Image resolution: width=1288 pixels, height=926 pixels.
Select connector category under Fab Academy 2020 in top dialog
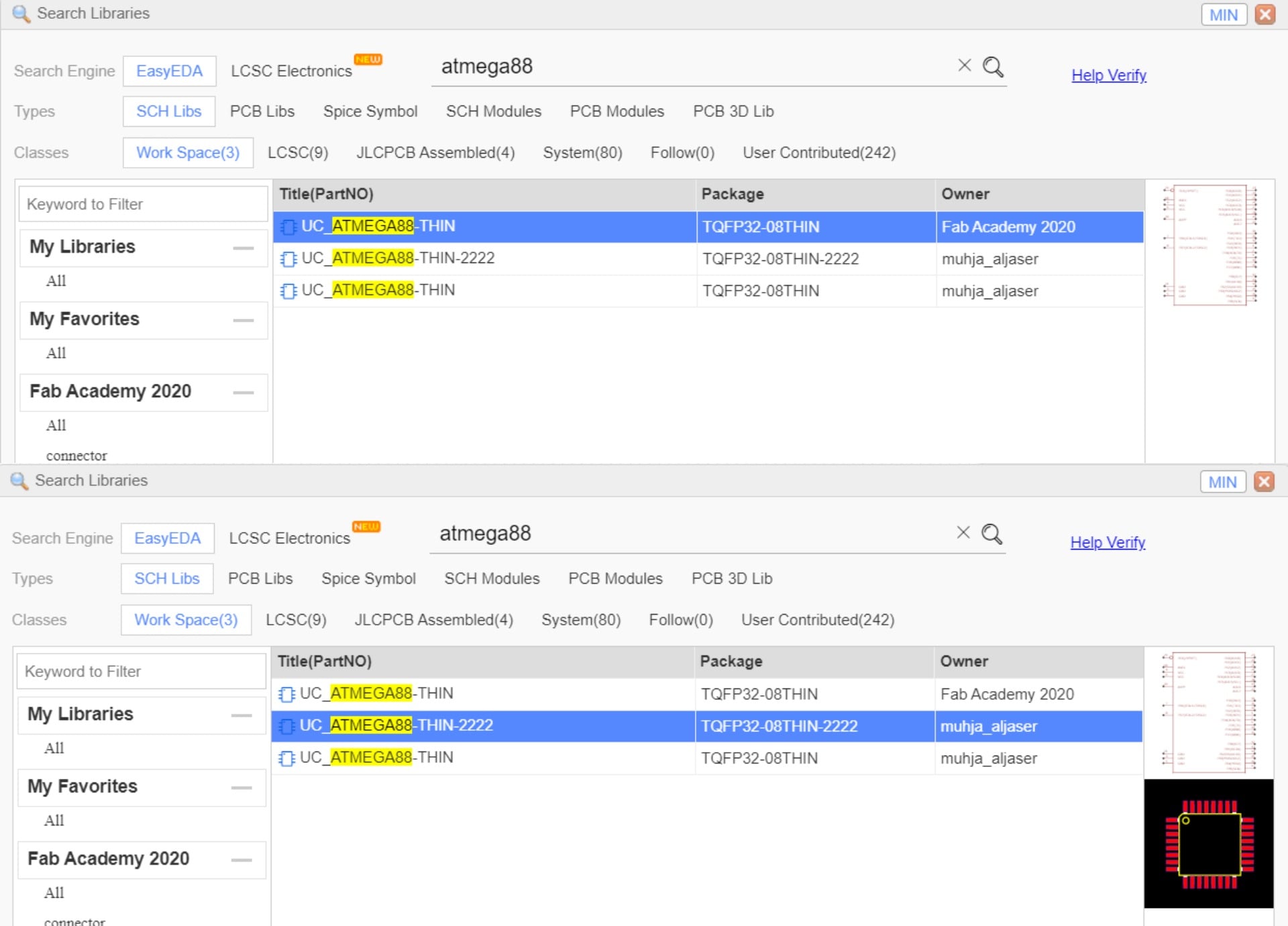[76, 456]
